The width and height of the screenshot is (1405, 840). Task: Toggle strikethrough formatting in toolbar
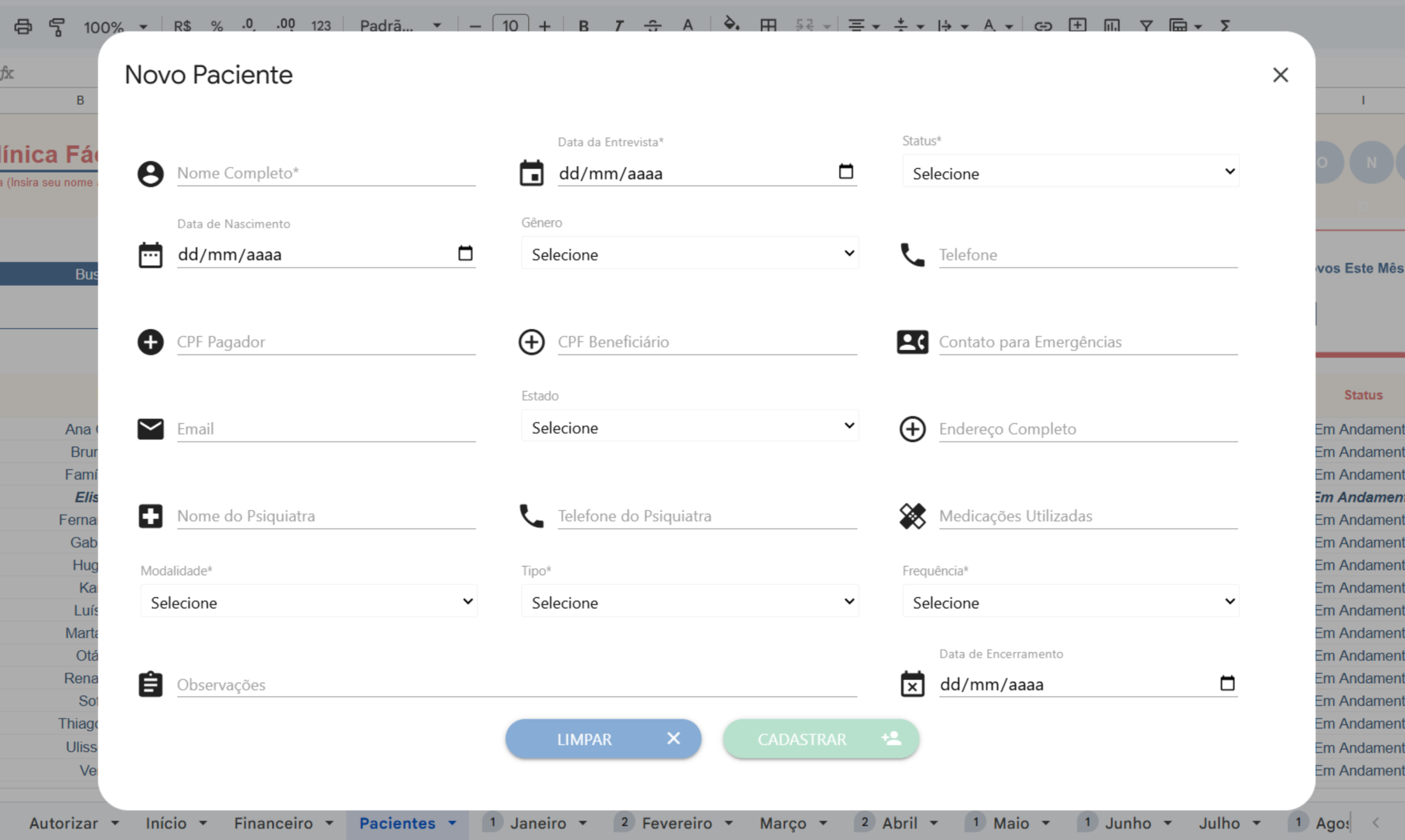tap(653, 26)
